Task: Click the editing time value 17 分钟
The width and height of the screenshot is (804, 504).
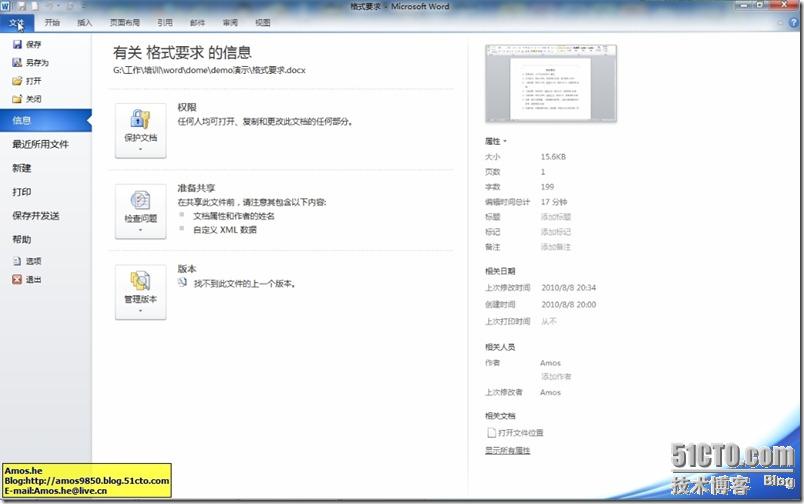Action: (x=554, y=202)
